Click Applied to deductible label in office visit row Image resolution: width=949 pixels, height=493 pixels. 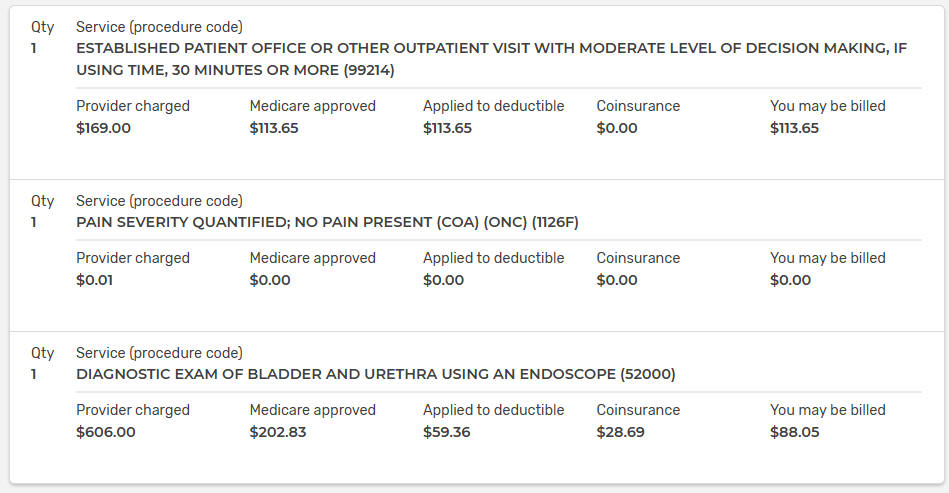(x=493, y=106)
